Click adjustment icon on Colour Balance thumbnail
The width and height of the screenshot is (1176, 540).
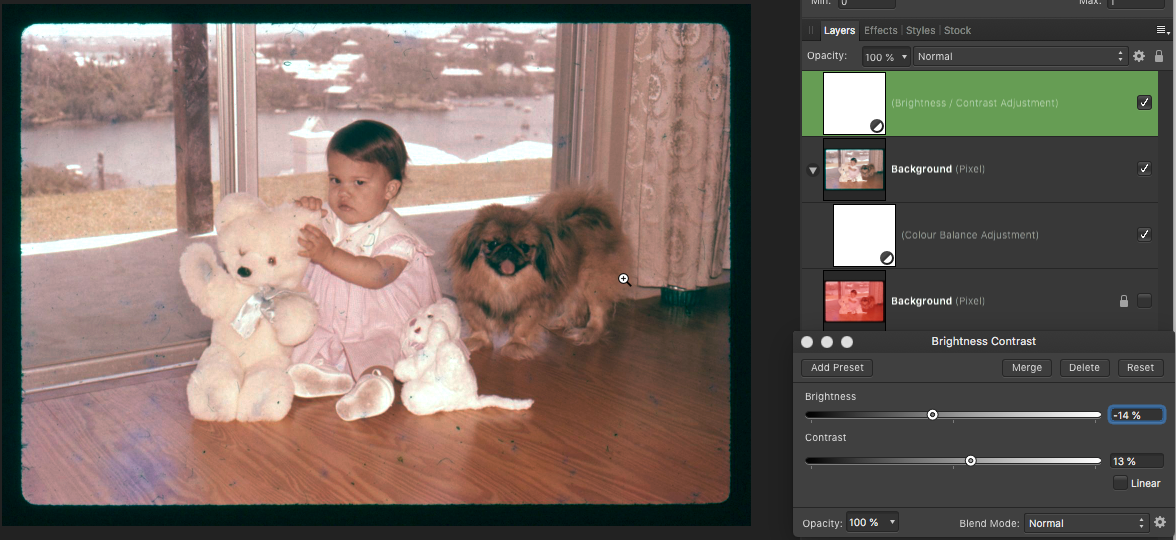coord(886,258)
